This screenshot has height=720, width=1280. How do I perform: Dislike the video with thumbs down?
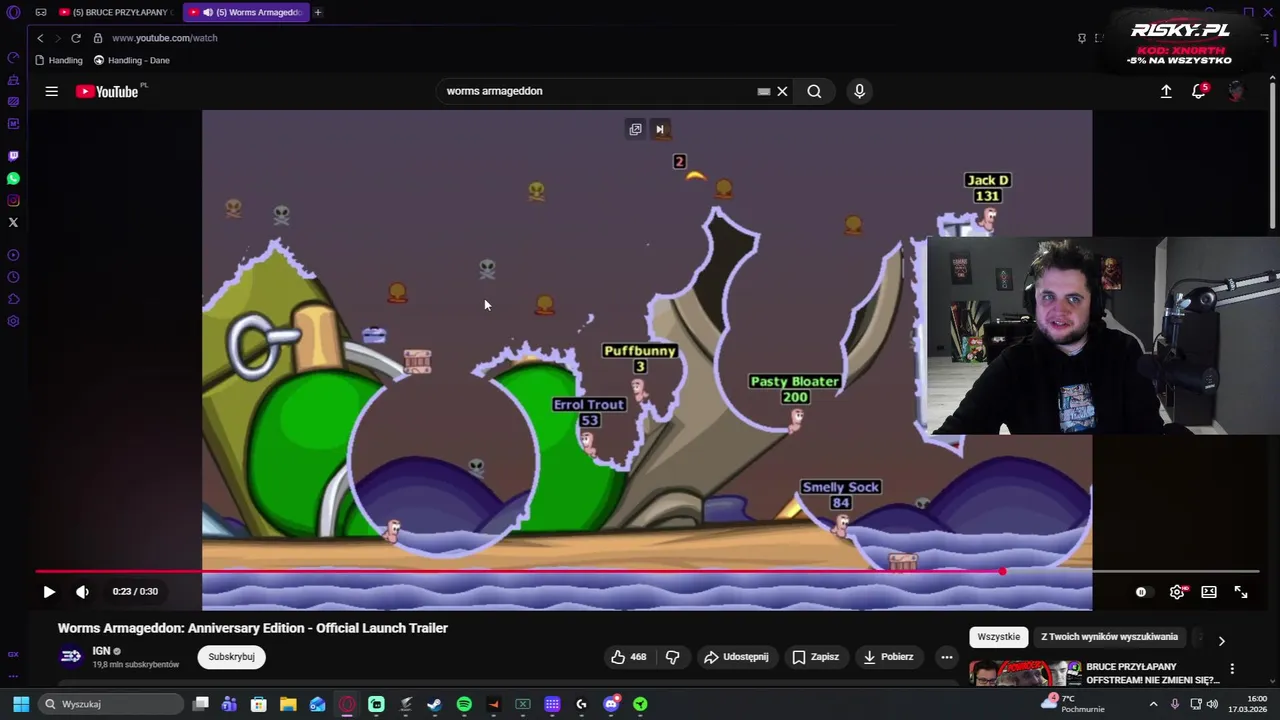[x=673, y=657]
